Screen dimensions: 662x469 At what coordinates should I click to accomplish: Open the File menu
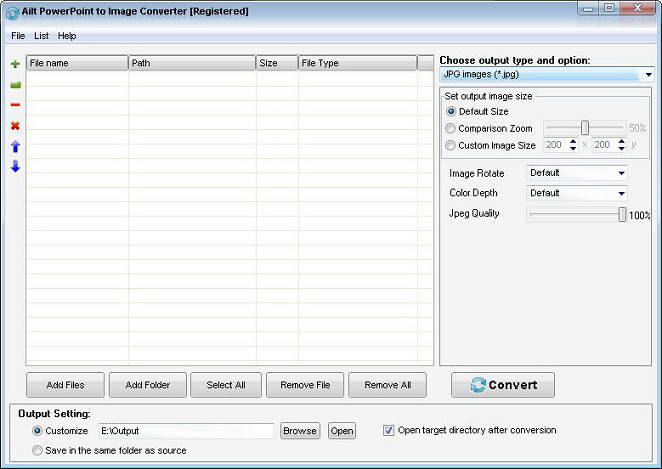pyautogui.click(x=18, y=36)
